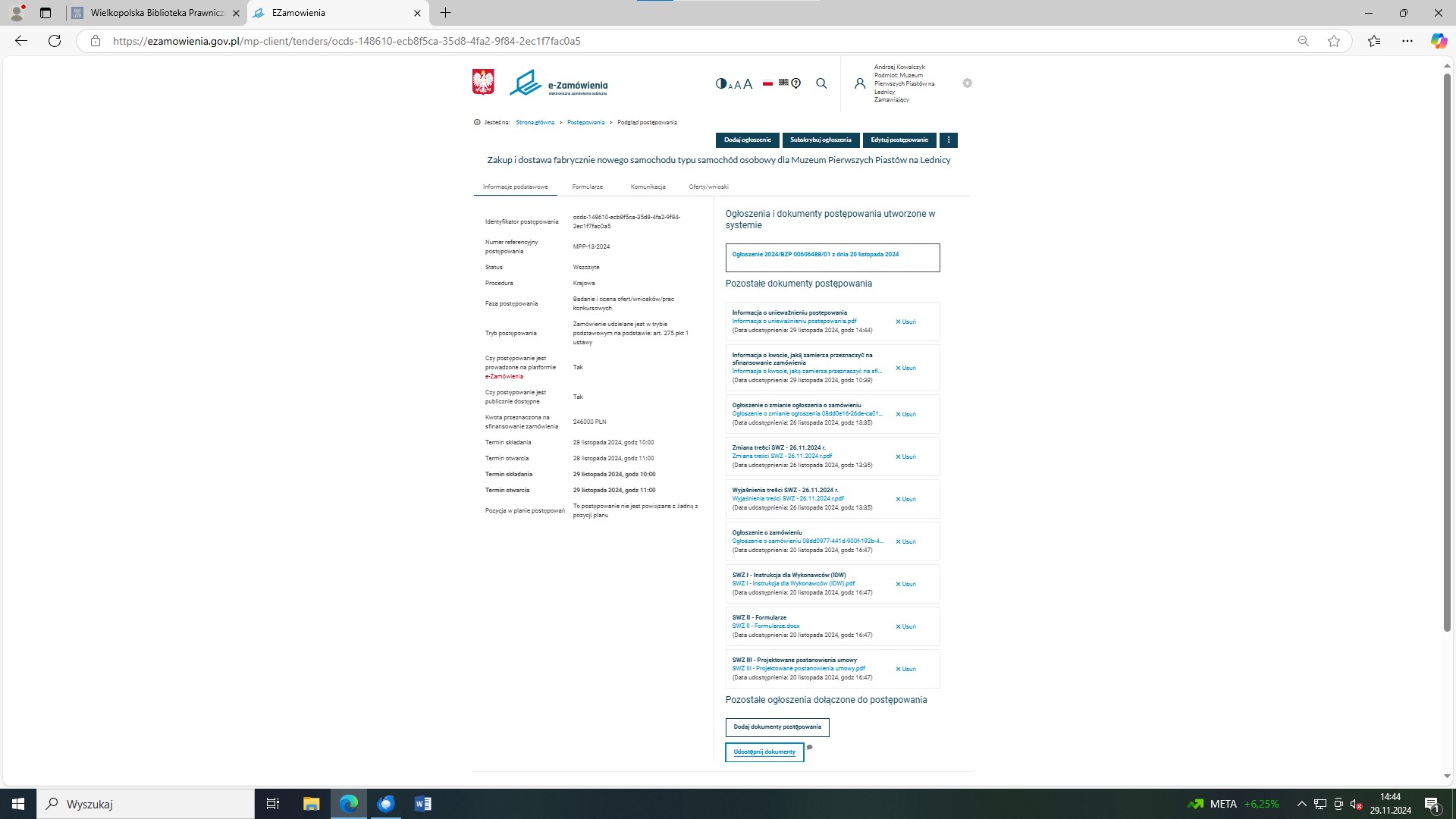Toggle the high contrast mode icon
Screen dimensions: 1456x819
(720, 83)
